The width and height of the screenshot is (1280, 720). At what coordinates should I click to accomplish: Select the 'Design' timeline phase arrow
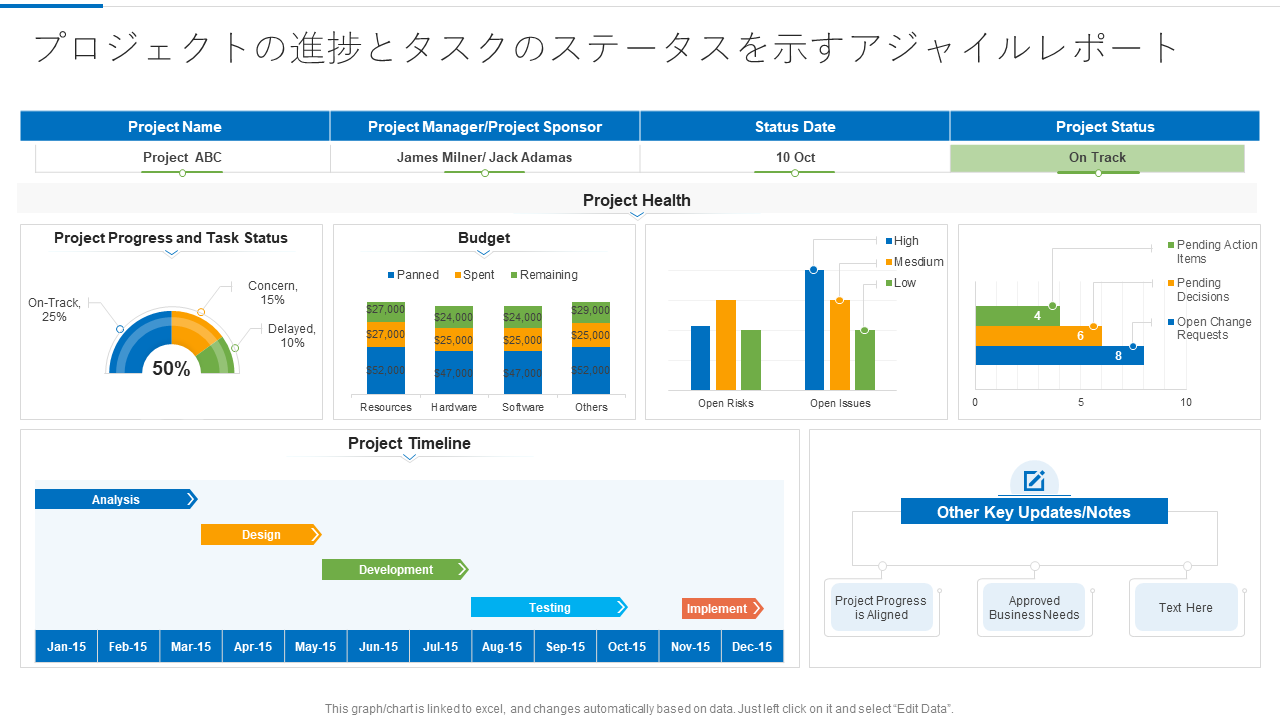tap(261, 535)
